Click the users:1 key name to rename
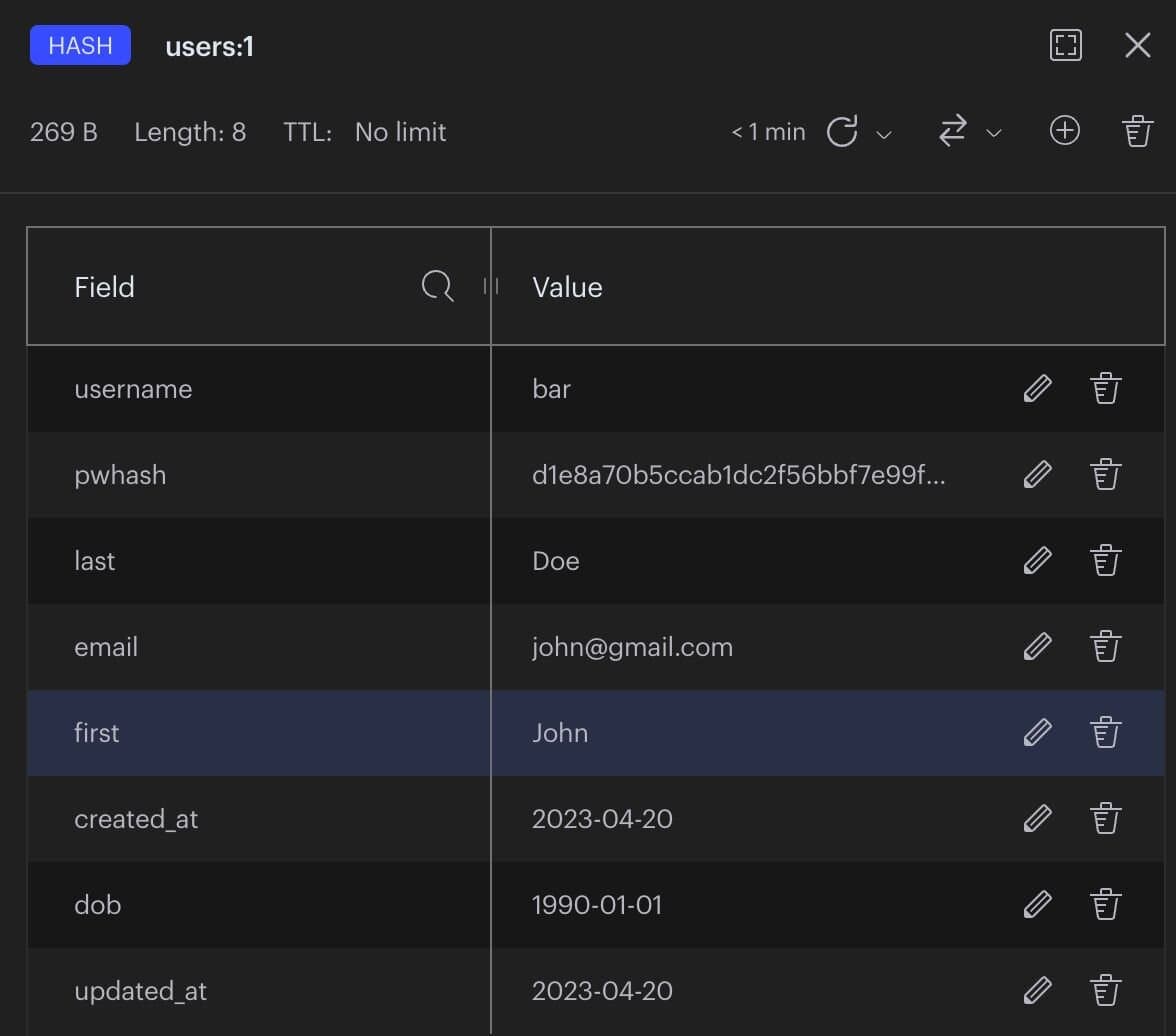This screenshot has height=1036, width=1176. click(209, 47)
